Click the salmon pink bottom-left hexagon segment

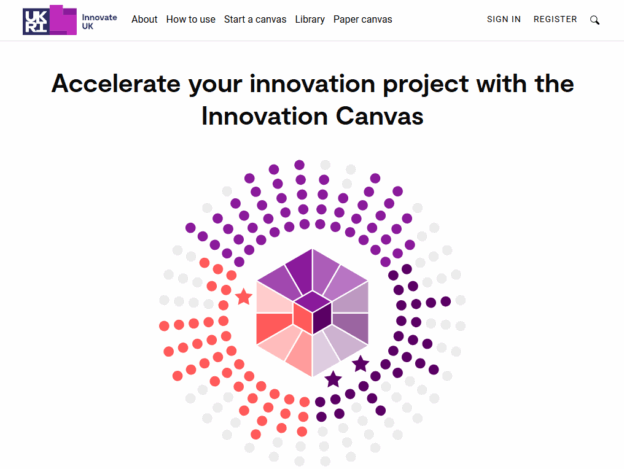299,354
